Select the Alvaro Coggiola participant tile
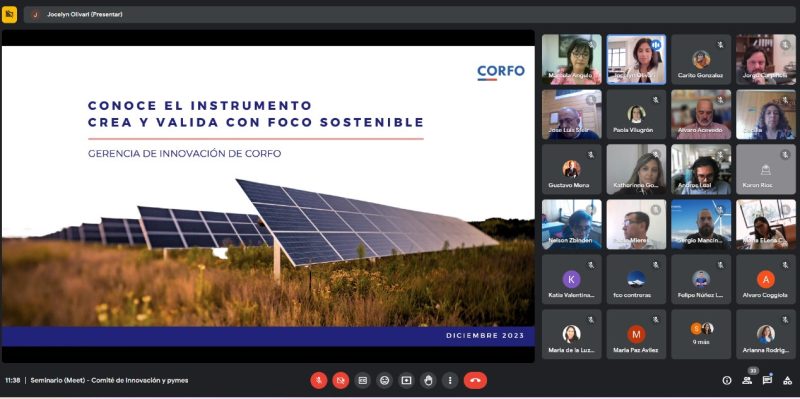800x399 pixels. tap(766, 280)
